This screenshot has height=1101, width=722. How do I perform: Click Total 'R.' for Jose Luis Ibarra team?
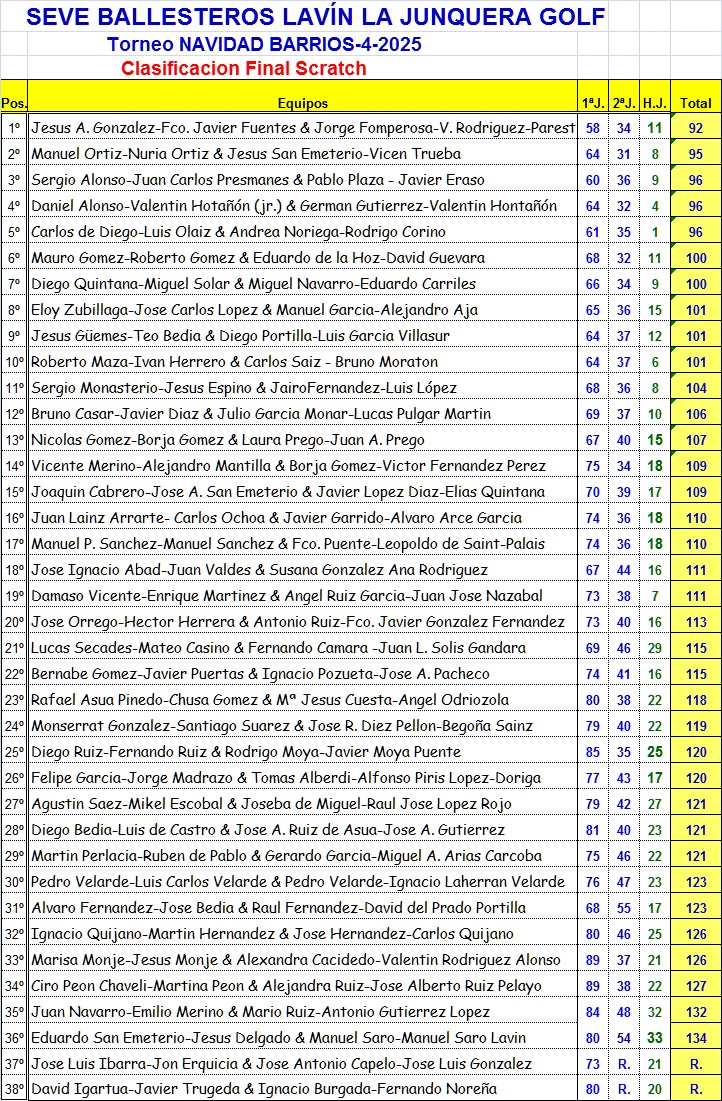695,1064
